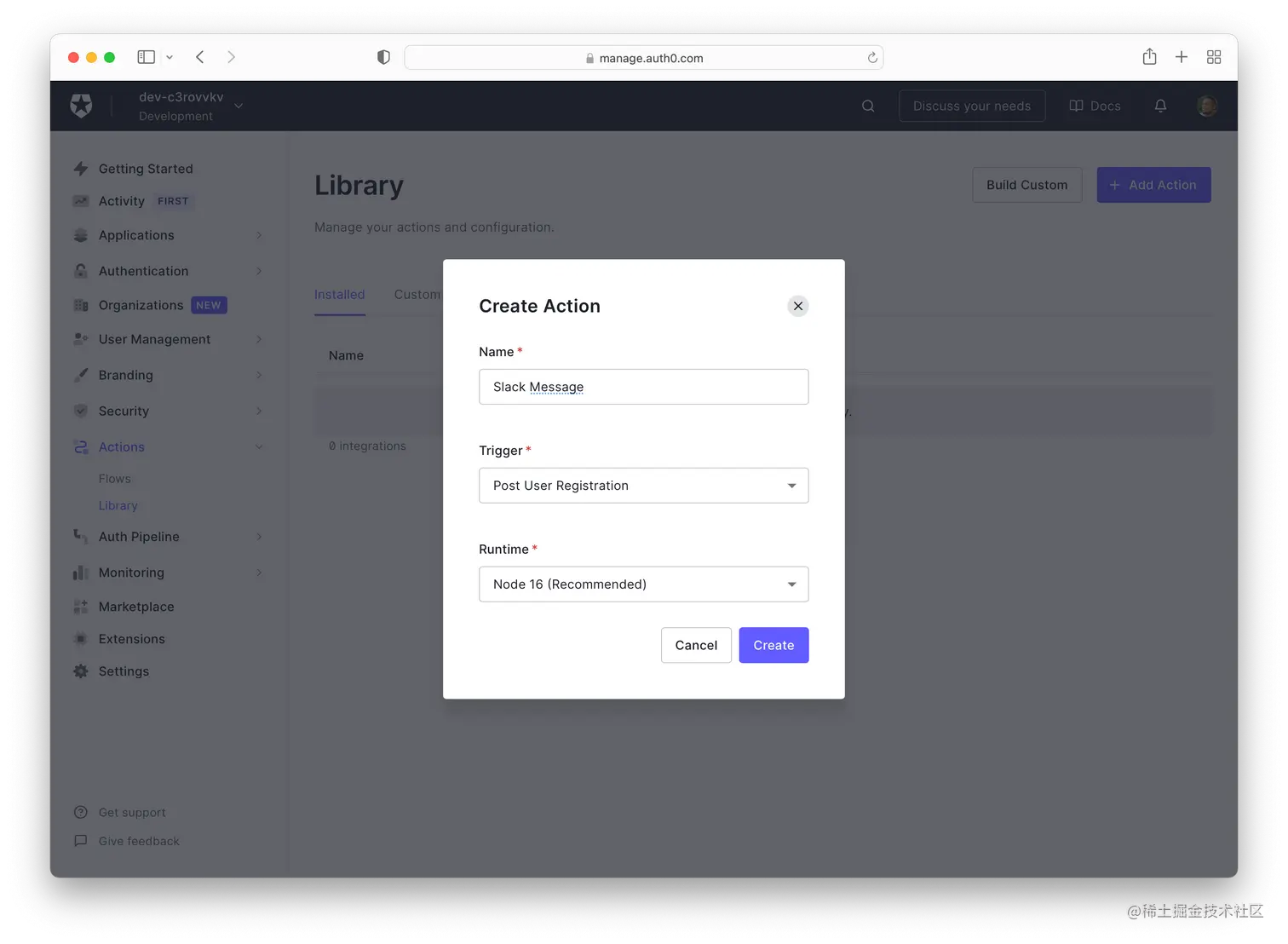Click the notification bell icon
This screenshot has height=944, width=1288.
[1160, 105]
